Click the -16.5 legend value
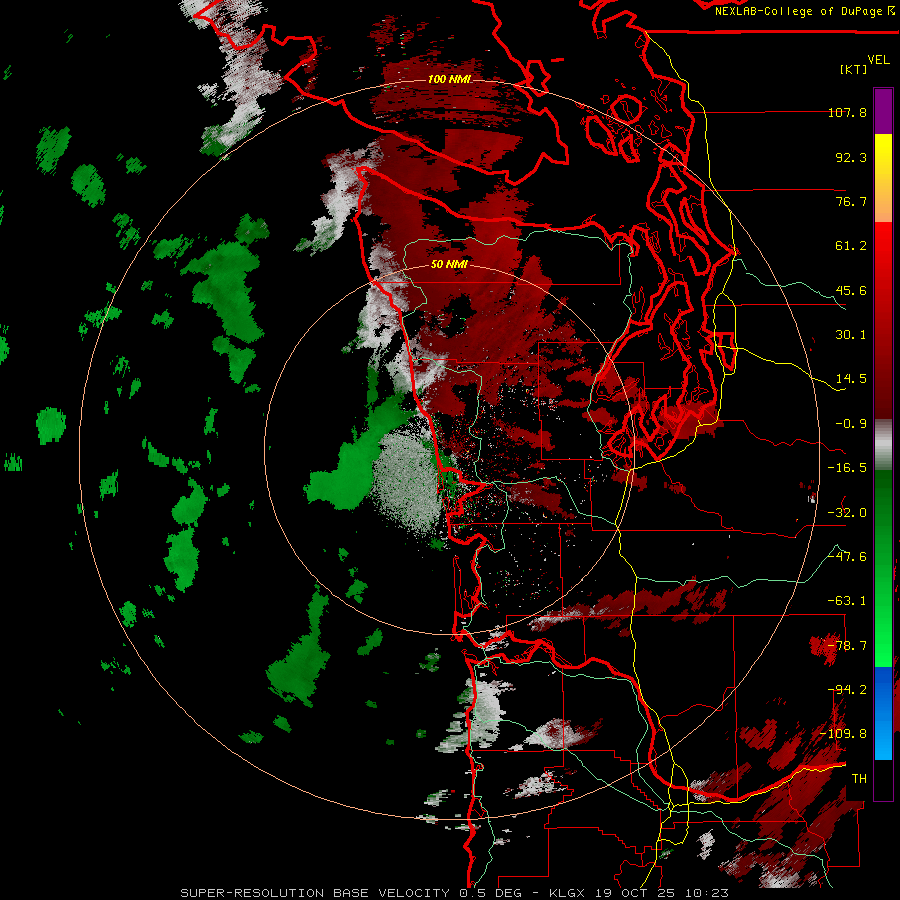The height and width of the screenshot is (900, 900). click(847, 468)
